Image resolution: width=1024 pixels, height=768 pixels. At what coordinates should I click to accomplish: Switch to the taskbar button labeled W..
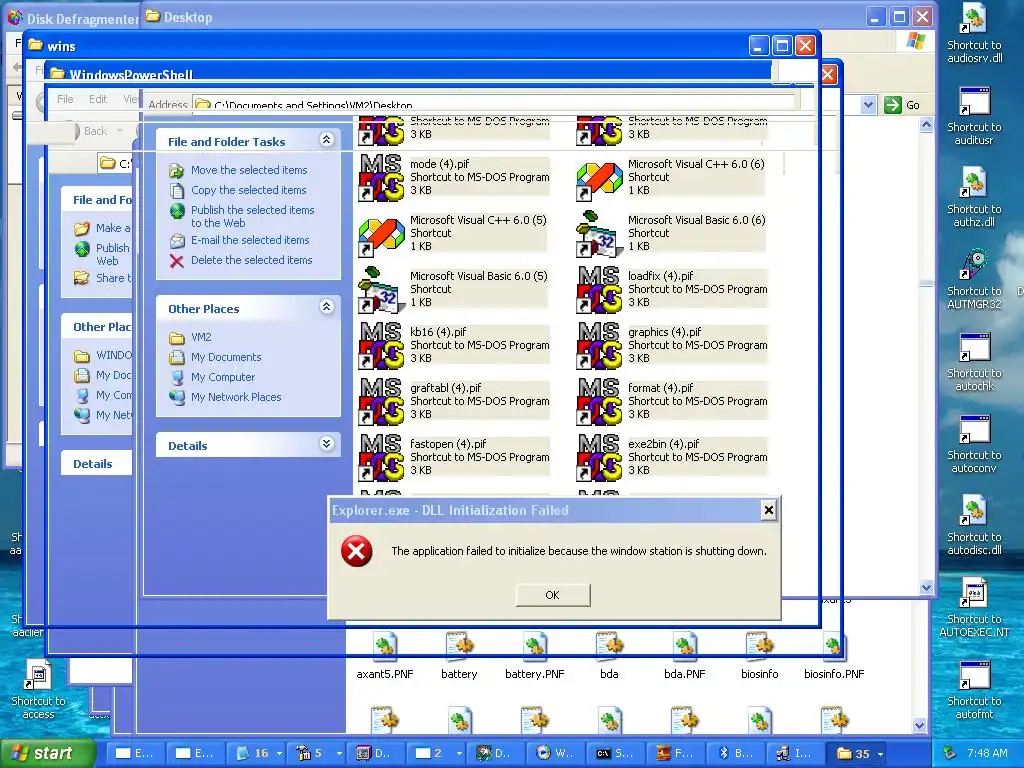555,754
